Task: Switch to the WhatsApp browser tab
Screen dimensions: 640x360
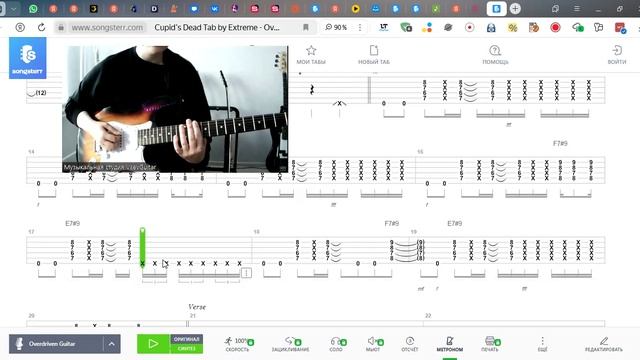Action: pyautogui.click(x=33, y=9)
